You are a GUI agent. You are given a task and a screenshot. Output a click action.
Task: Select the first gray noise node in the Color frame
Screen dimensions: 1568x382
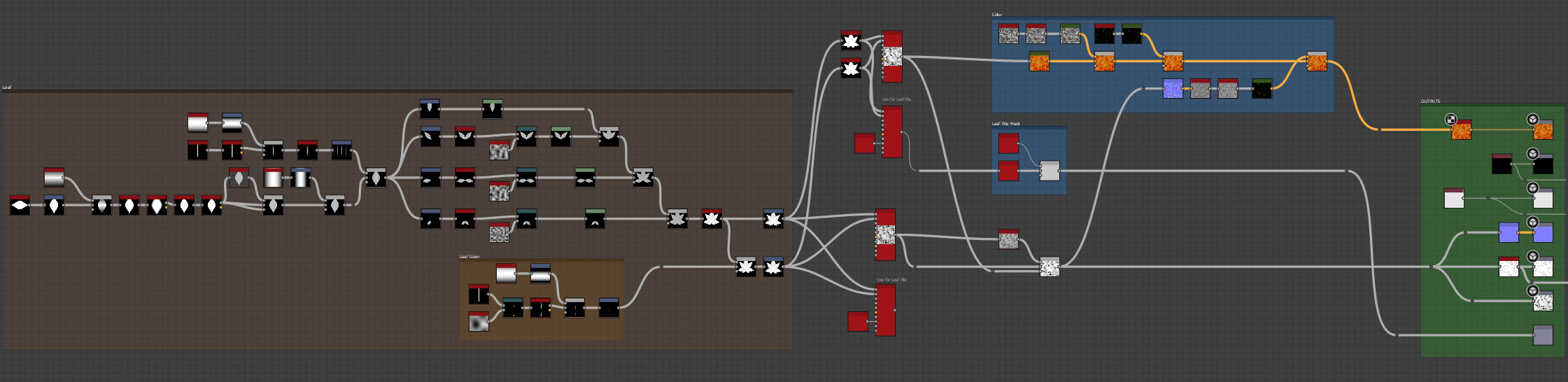[x=1008, y=34]
